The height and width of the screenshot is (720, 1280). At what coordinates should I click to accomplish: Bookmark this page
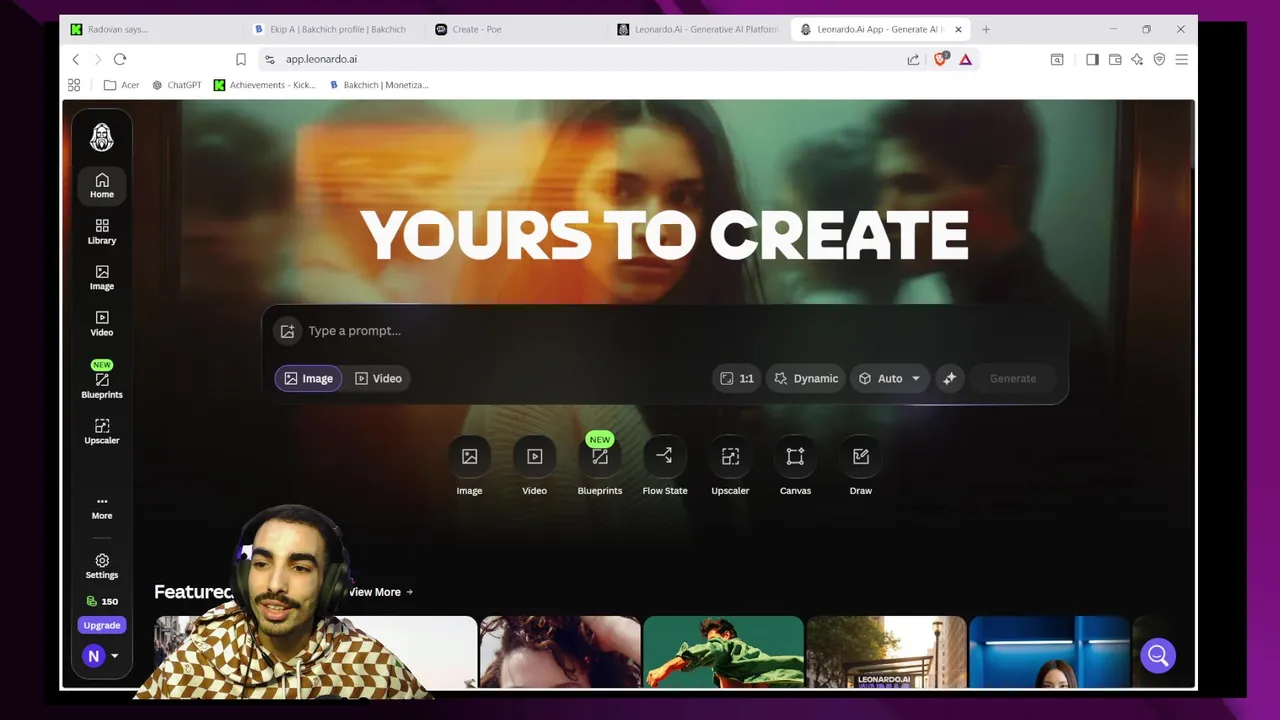pyautogui.click(x=241, y=59)
